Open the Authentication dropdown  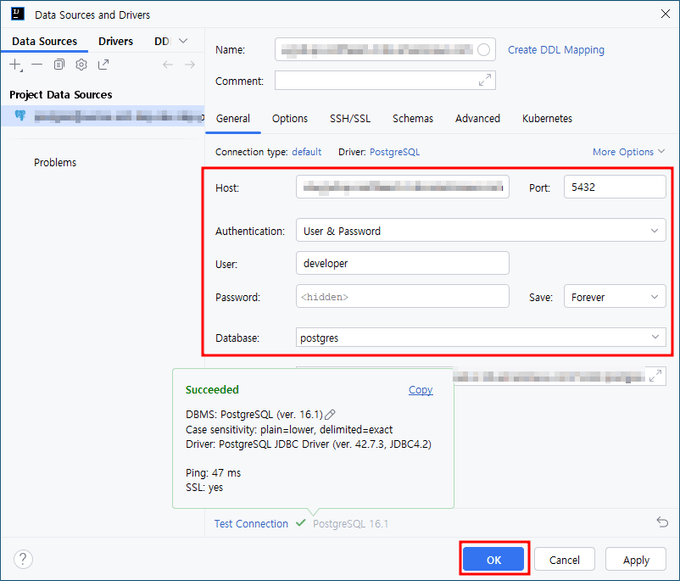480,231
